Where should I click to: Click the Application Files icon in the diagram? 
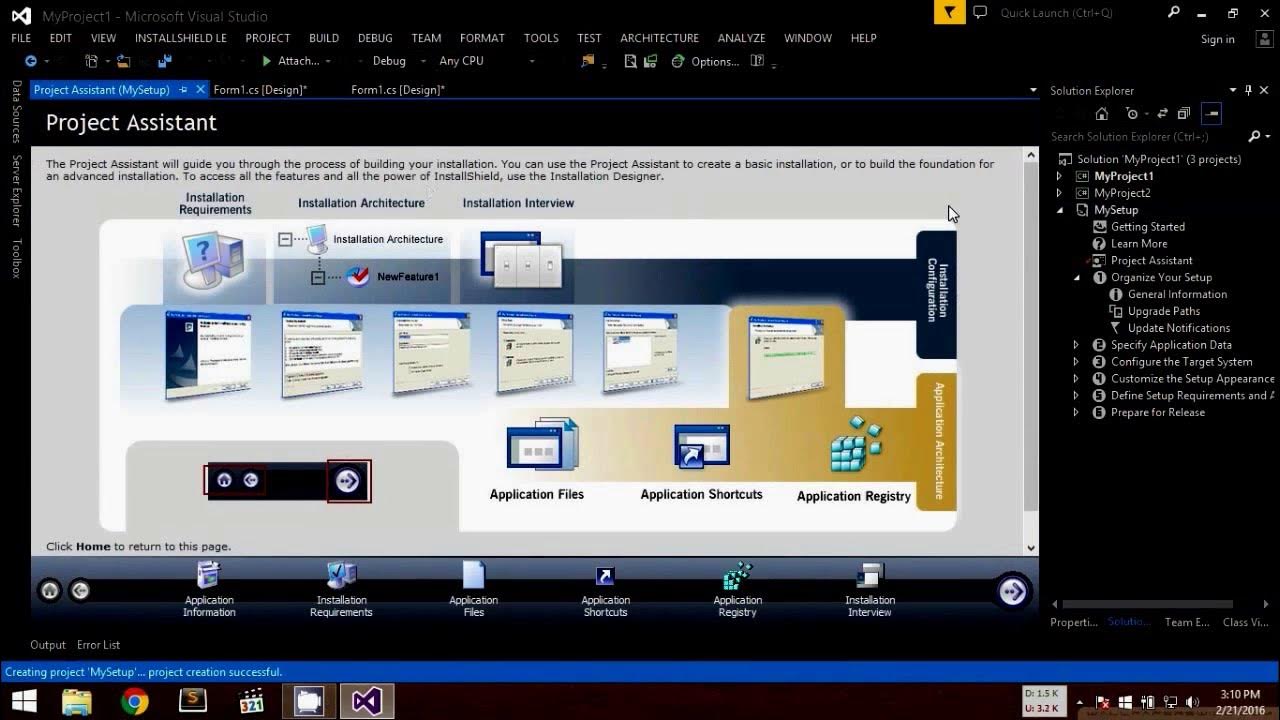[x=542, y=446]
